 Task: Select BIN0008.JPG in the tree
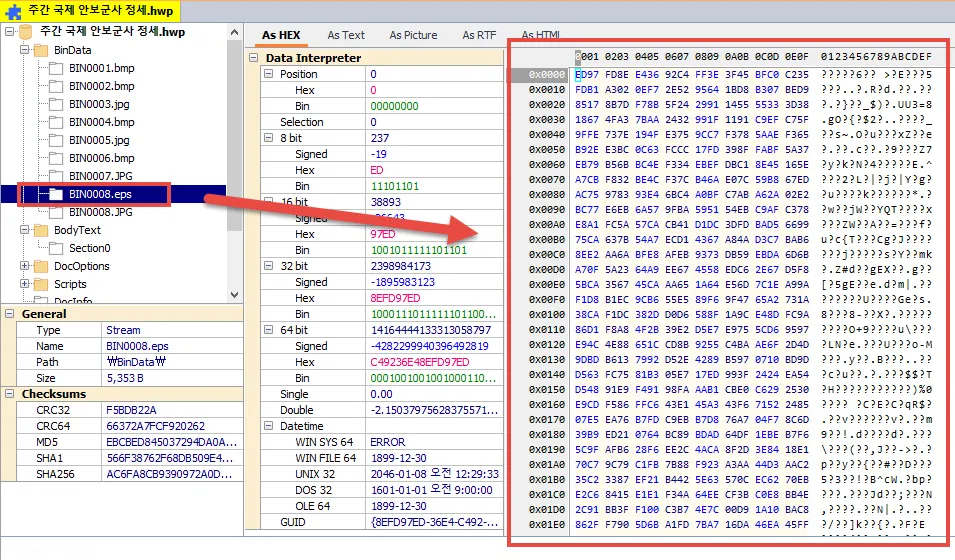coord(101,212)
